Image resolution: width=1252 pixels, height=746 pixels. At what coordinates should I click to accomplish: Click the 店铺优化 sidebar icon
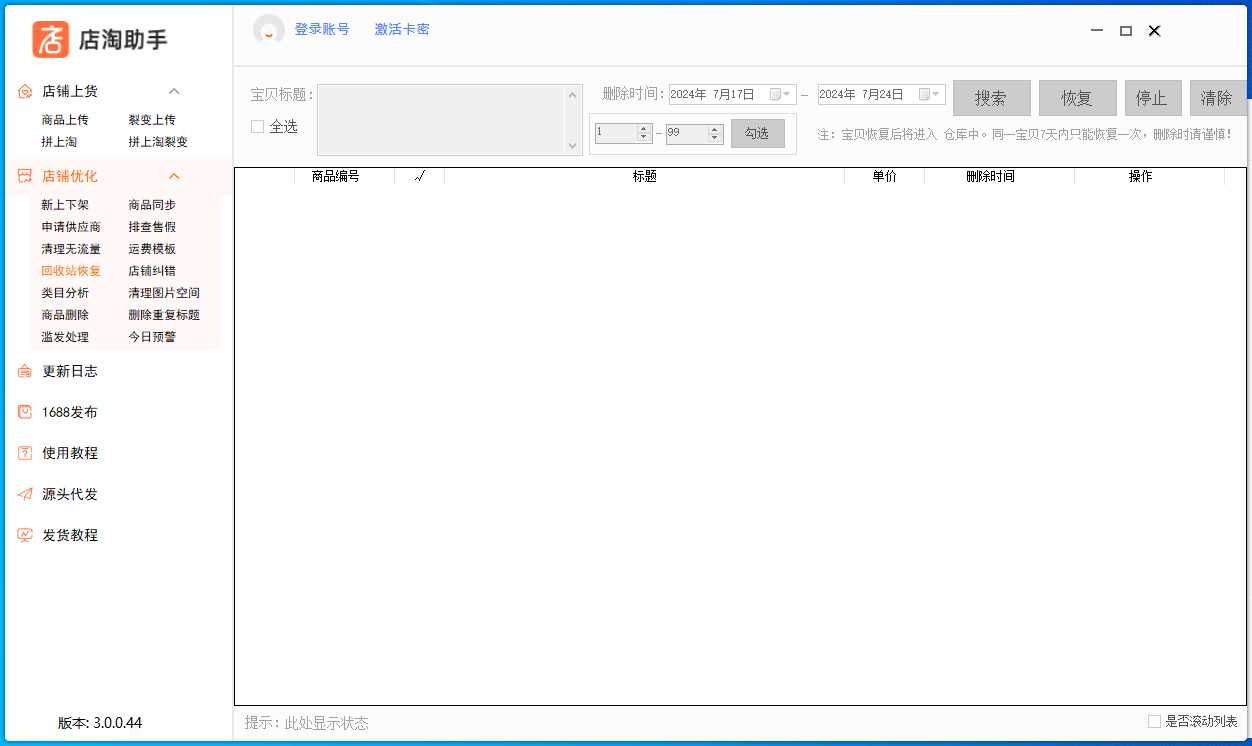pyautogui.click(x=25, y=175)
